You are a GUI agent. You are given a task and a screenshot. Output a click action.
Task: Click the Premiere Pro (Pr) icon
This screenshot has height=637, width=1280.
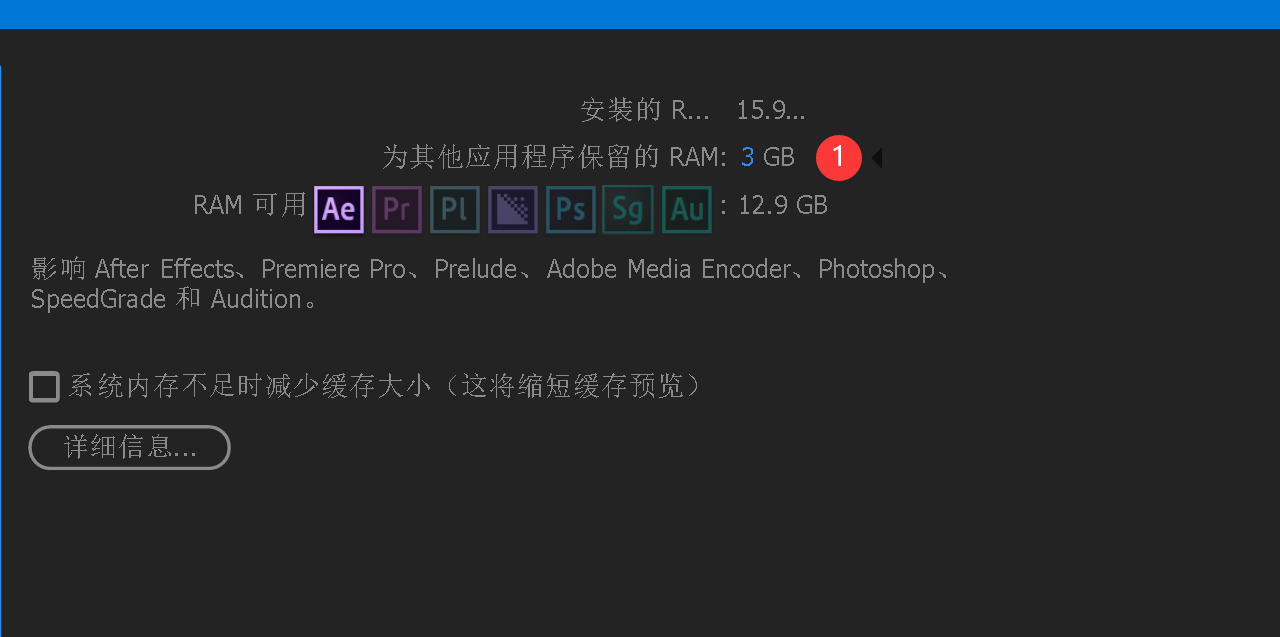tap(397, 209)
